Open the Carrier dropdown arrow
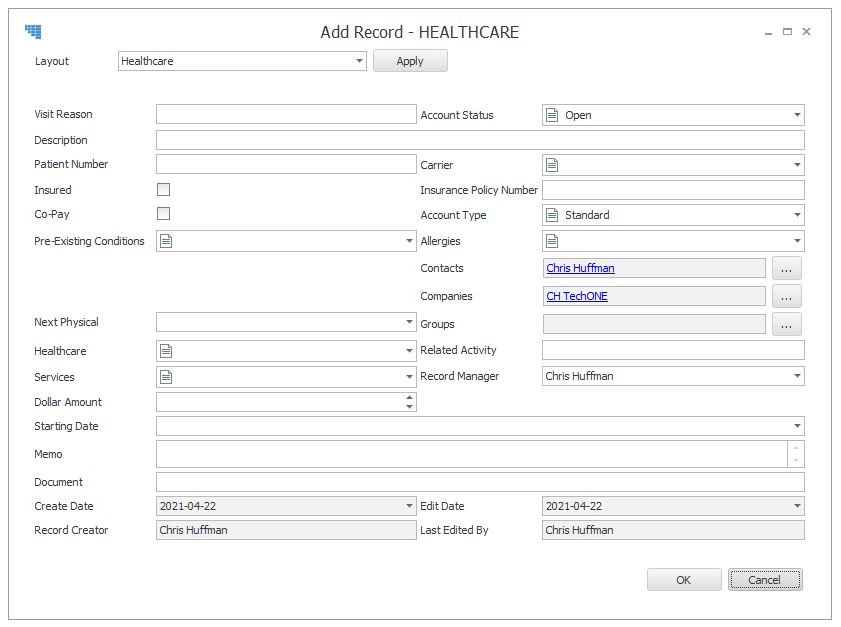841x627 pixels. (x=797, y=165)
